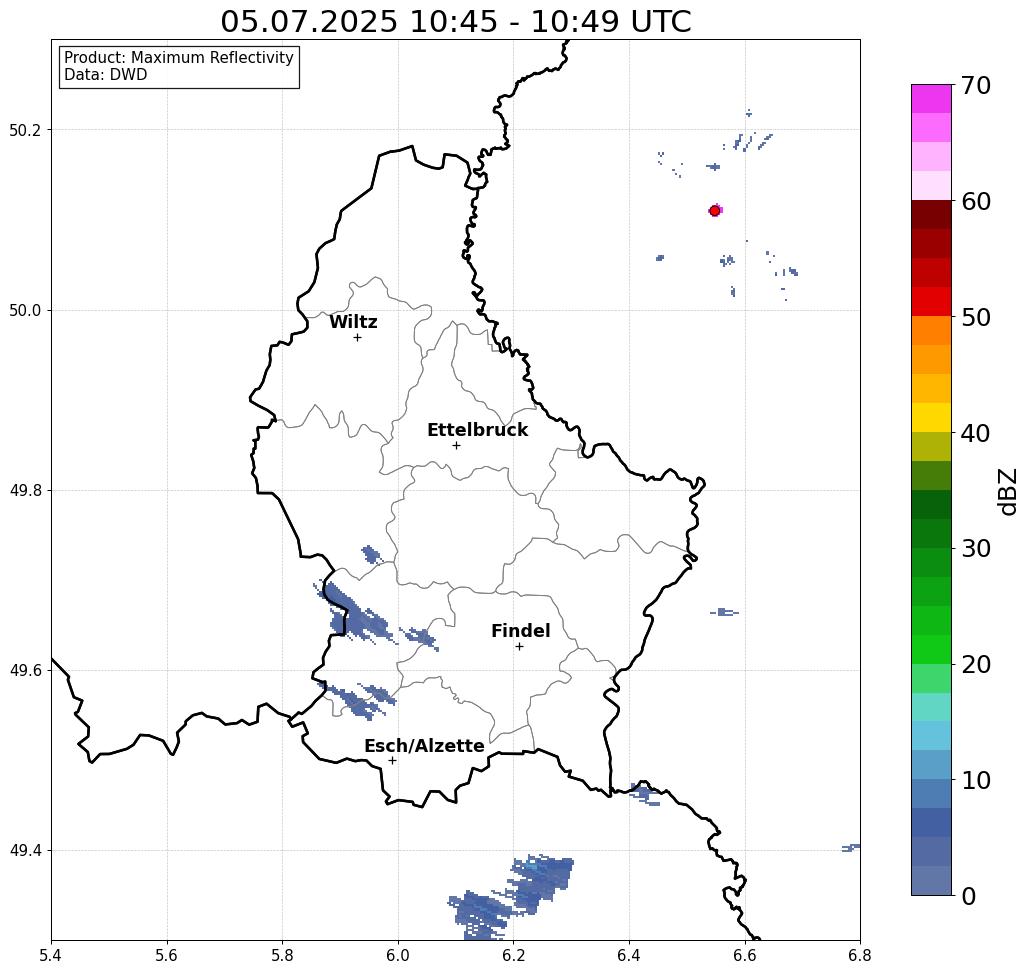
Task: Click the timestamp title '05.07.2025 10:45 - 10:49 UTC'
Action: 455,22
